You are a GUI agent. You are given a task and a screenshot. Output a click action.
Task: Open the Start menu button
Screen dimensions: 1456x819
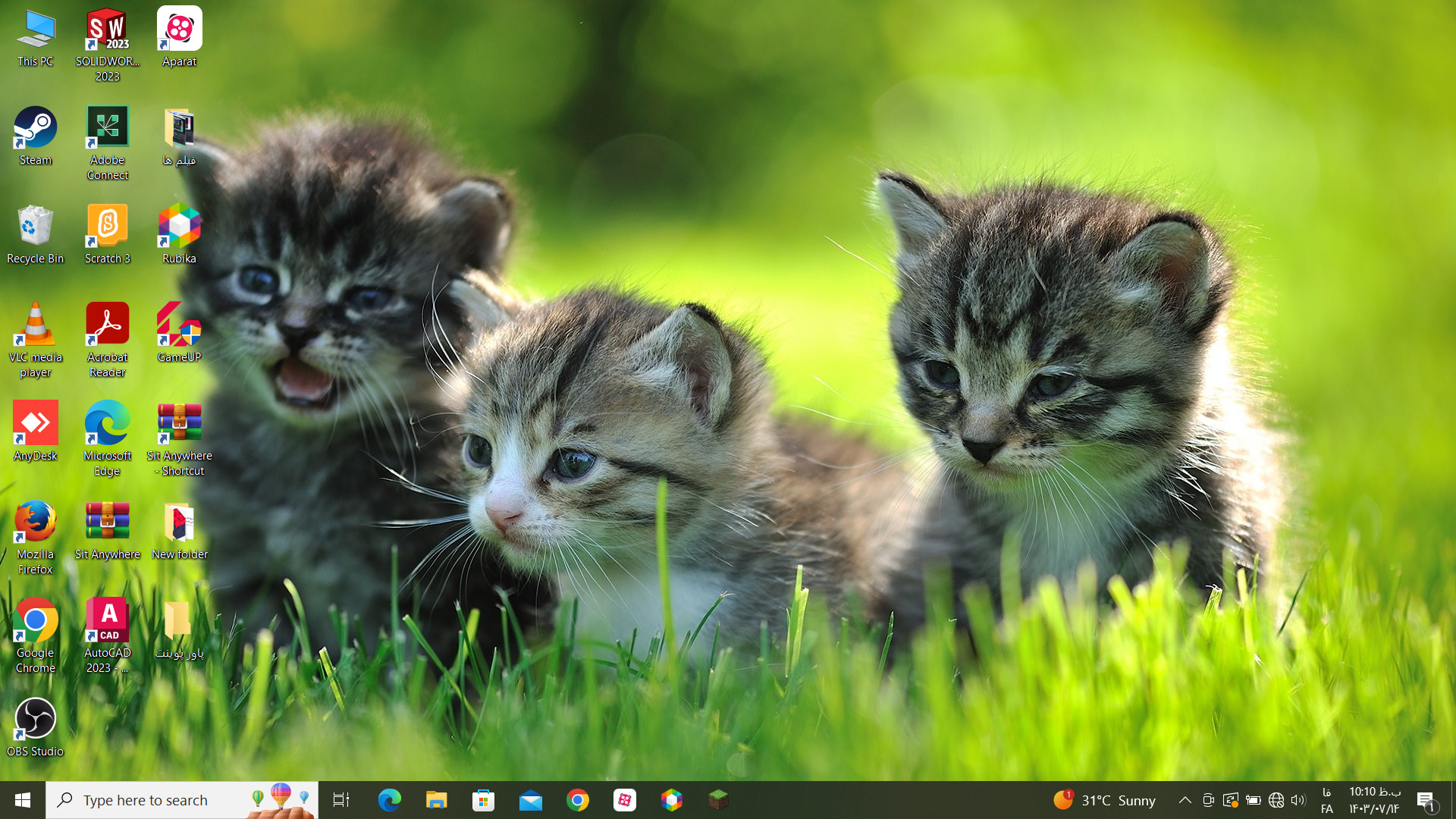pos(23,800)
